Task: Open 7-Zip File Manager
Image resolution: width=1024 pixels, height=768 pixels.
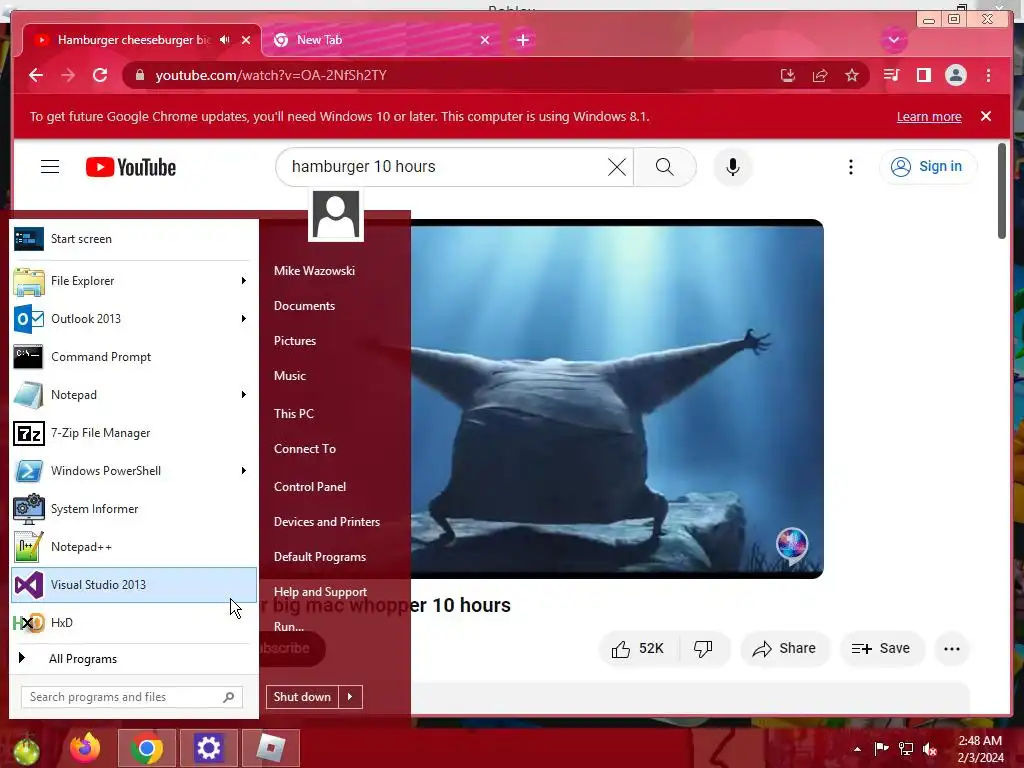Action: tap(133, 433)
